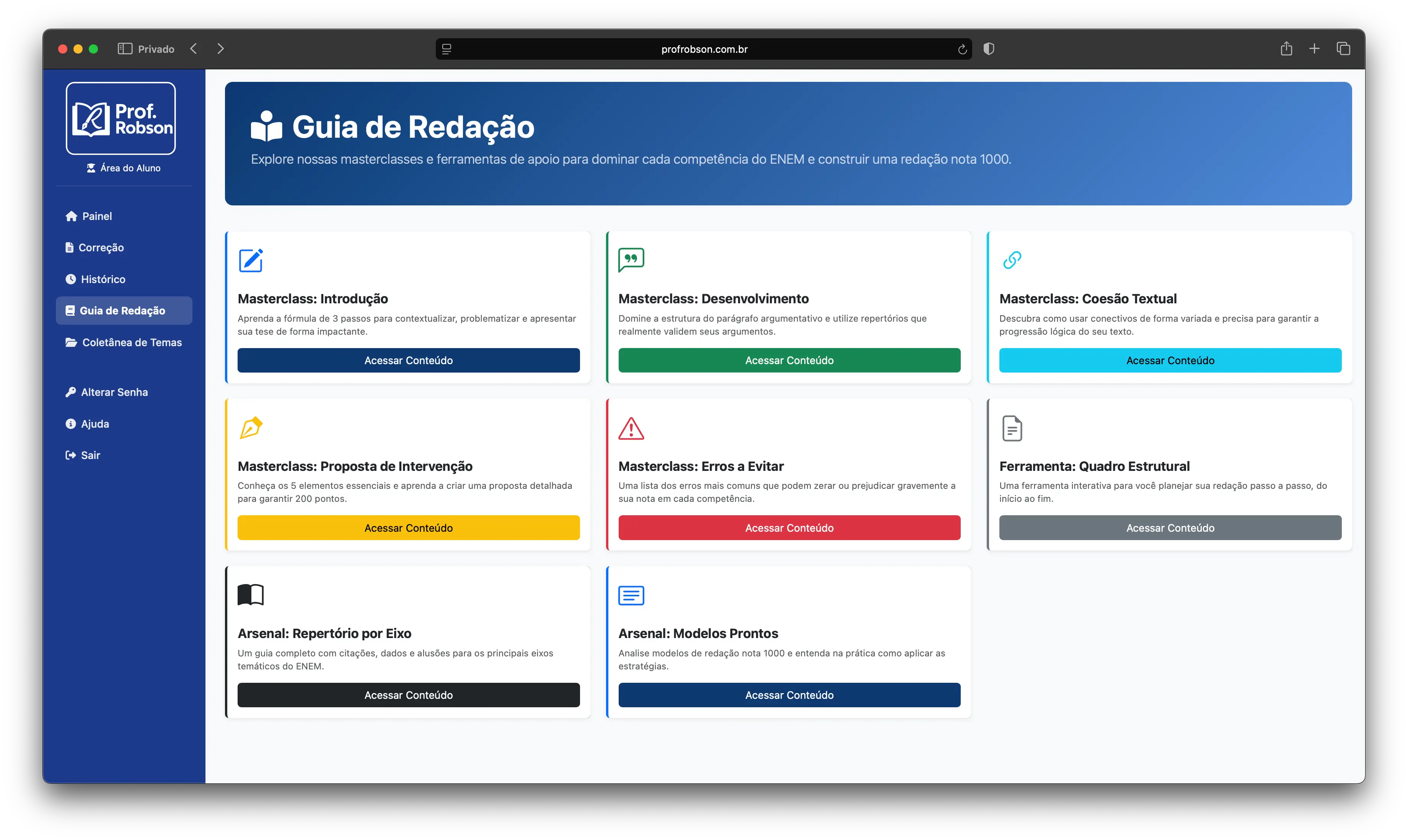1408x840 pixels.
Task: Go back with the browser back arrow
Action: 194,49
